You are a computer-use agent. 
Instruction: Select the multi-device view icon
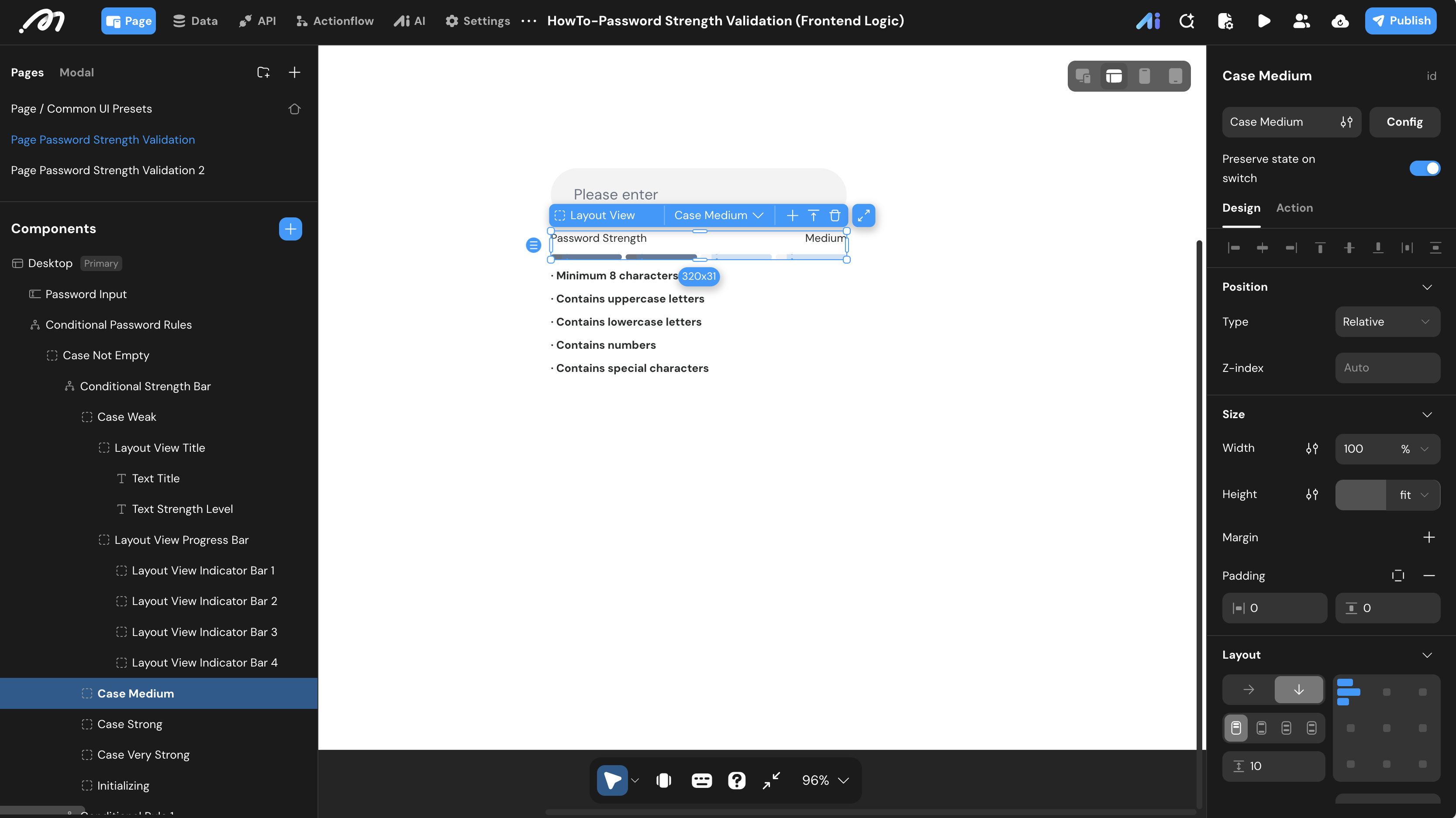pos(1083,76)
